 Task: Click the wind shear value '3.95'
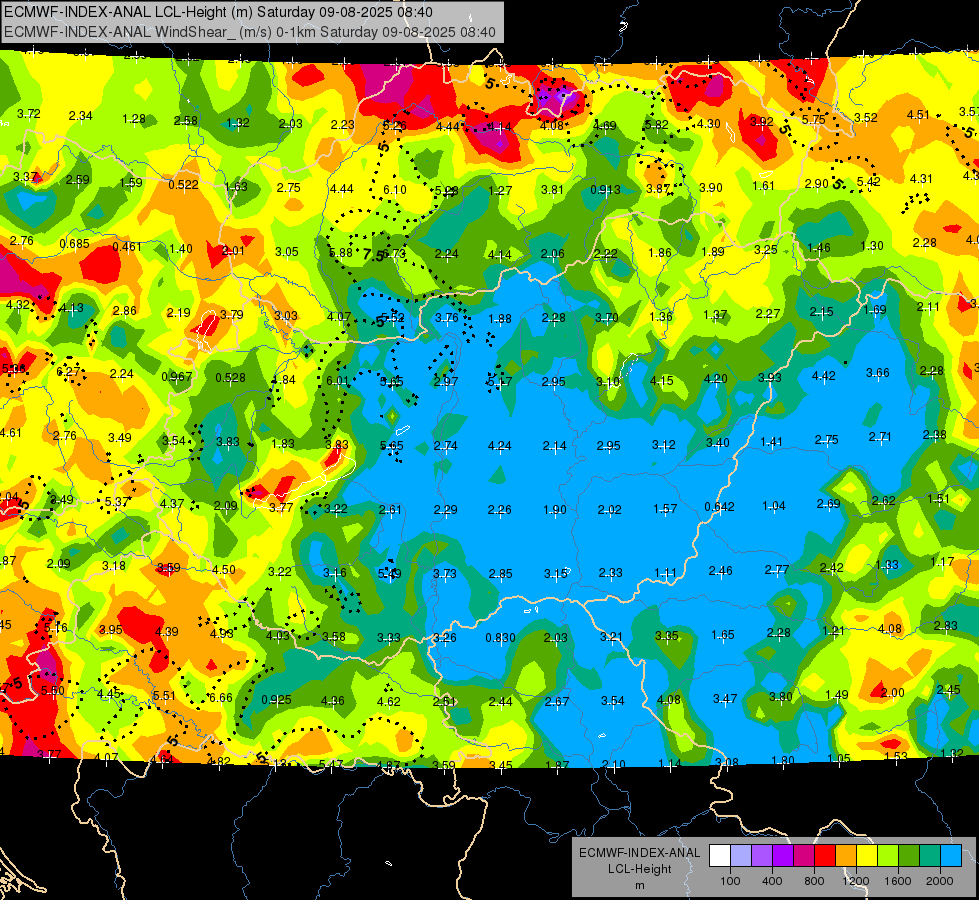coord(111,630)
